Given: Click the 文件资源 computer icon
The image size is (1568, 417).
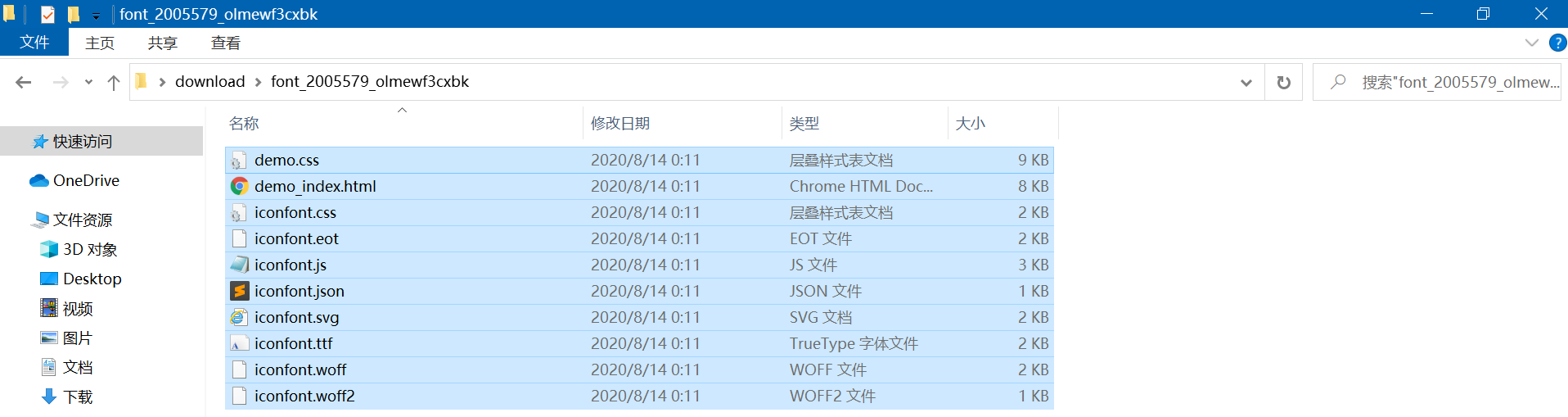Looking at the screenshot, I should (x=41, y=220).
